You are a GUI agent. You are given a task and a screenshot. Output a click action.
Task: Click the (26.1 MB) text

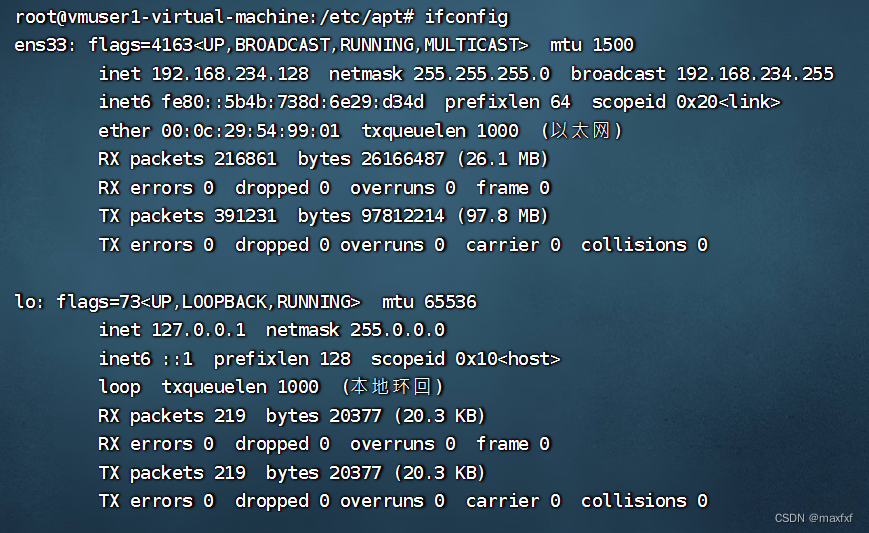tap(503, 160)
